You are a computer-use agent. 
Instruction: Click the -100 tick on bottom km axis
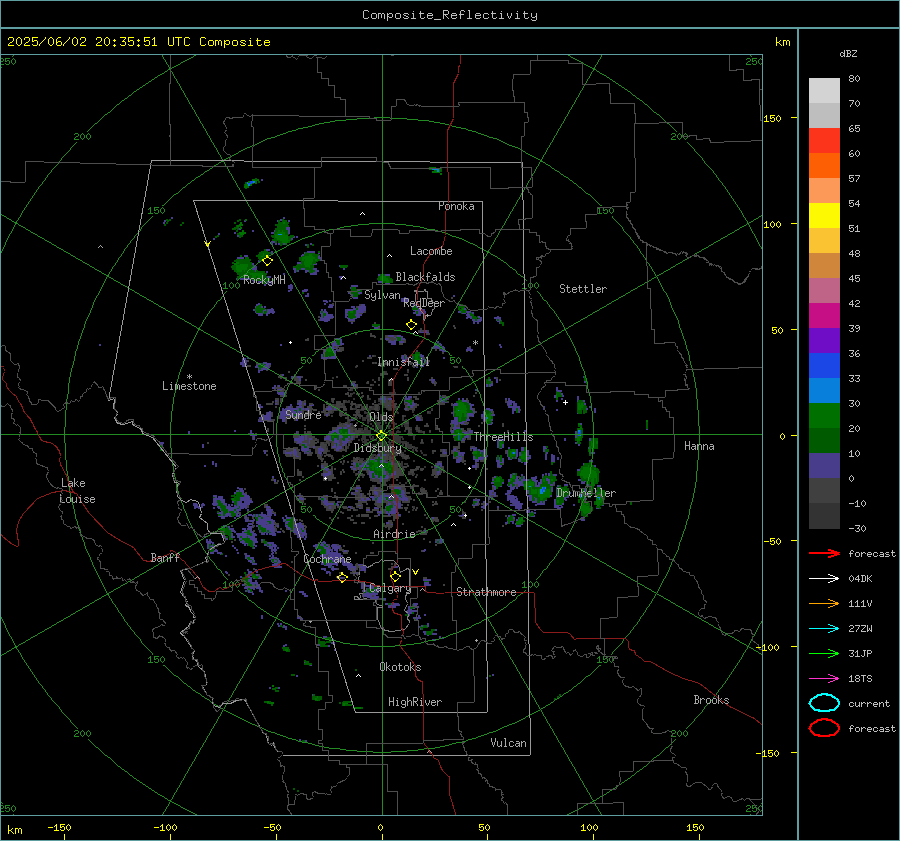165,827
